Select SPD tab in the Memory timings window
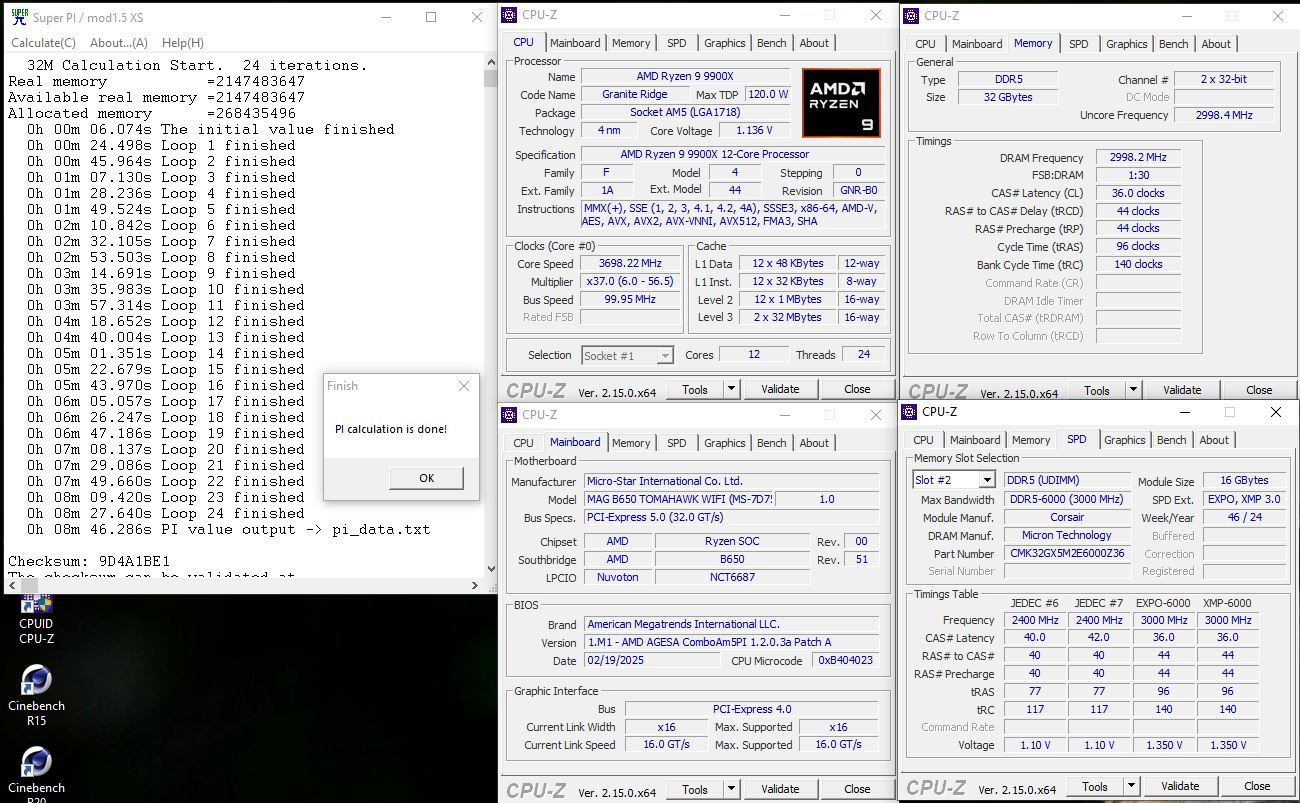 click(1078, 44)
